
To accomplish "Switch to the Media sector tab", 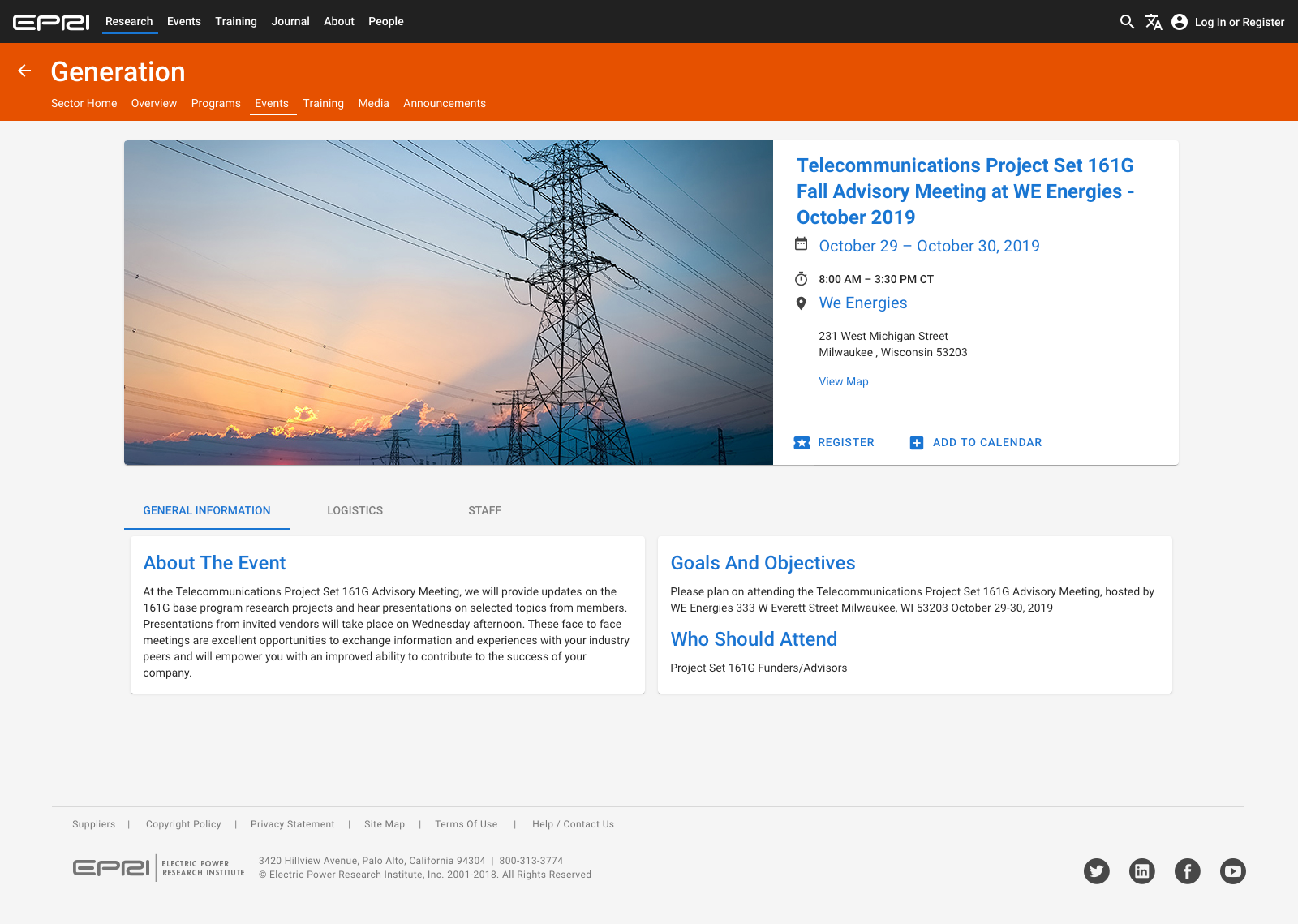I will 374,104.
